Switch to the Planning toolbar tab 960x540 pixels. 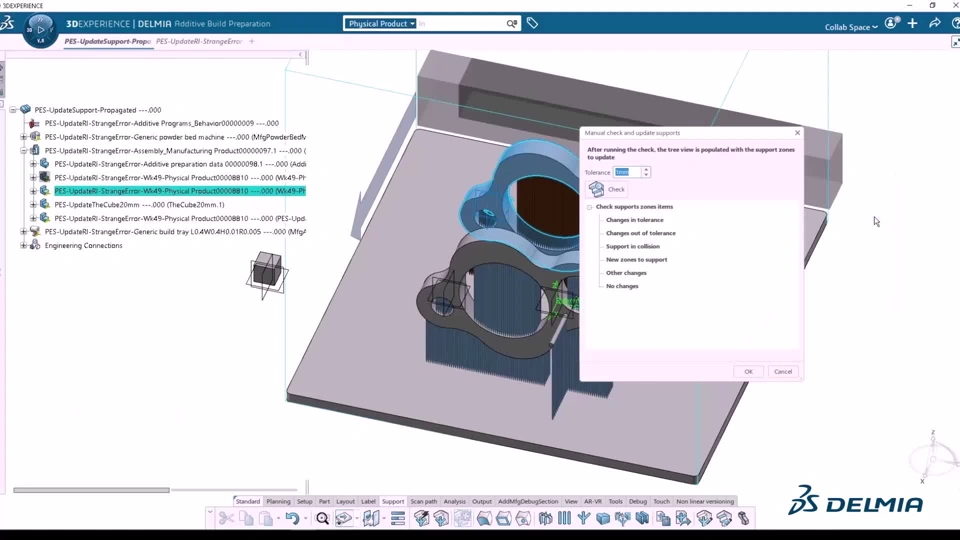click(x=278, y=501)
